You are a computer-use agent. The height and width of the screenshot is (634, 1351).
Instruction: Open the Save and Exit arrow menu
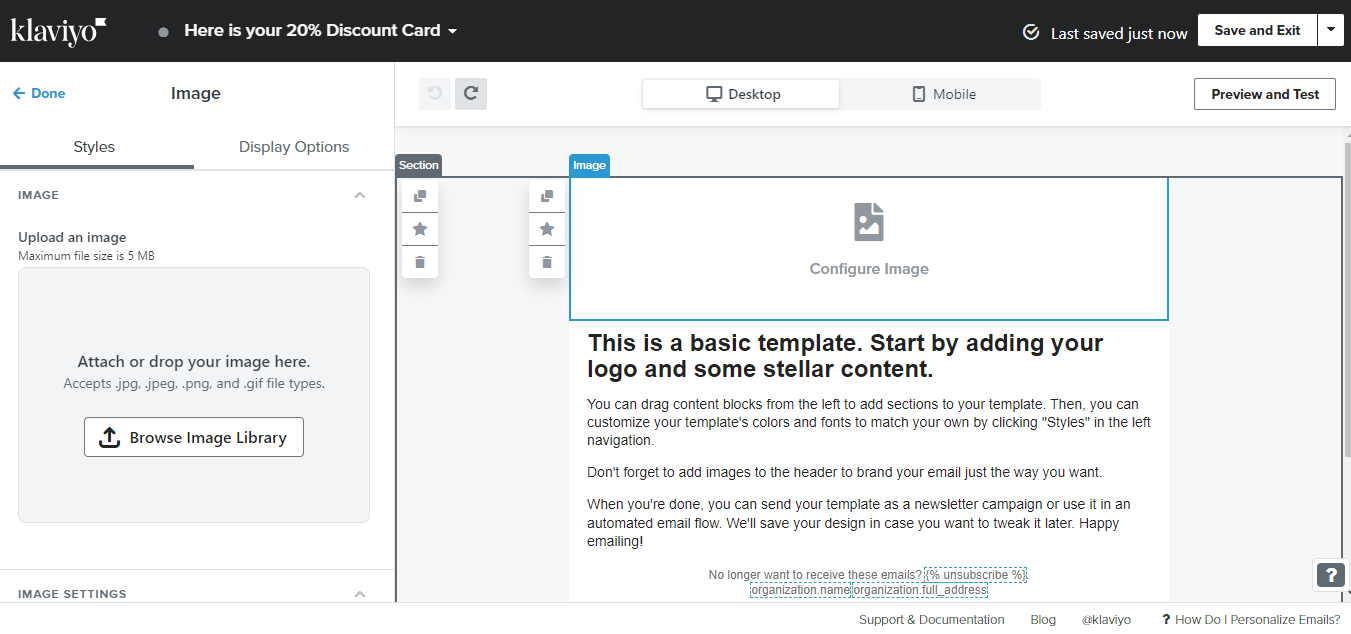click(x=1330, y=31)
